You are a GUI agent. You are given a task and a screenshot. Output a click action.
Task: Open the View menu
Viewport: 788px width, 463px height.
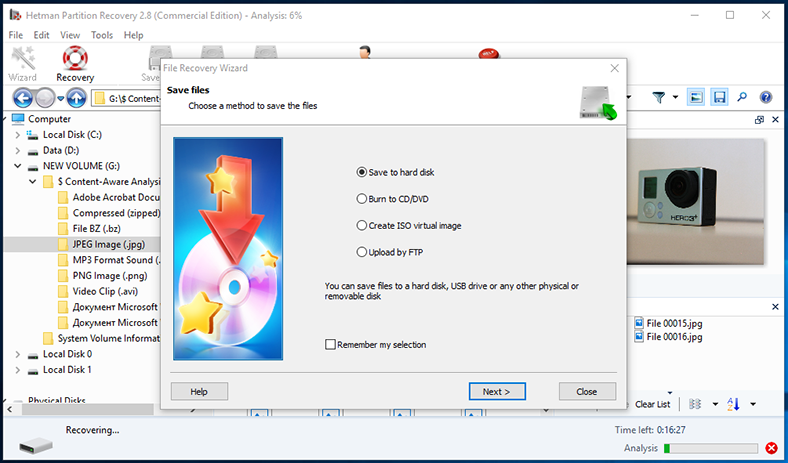[70, 35]
